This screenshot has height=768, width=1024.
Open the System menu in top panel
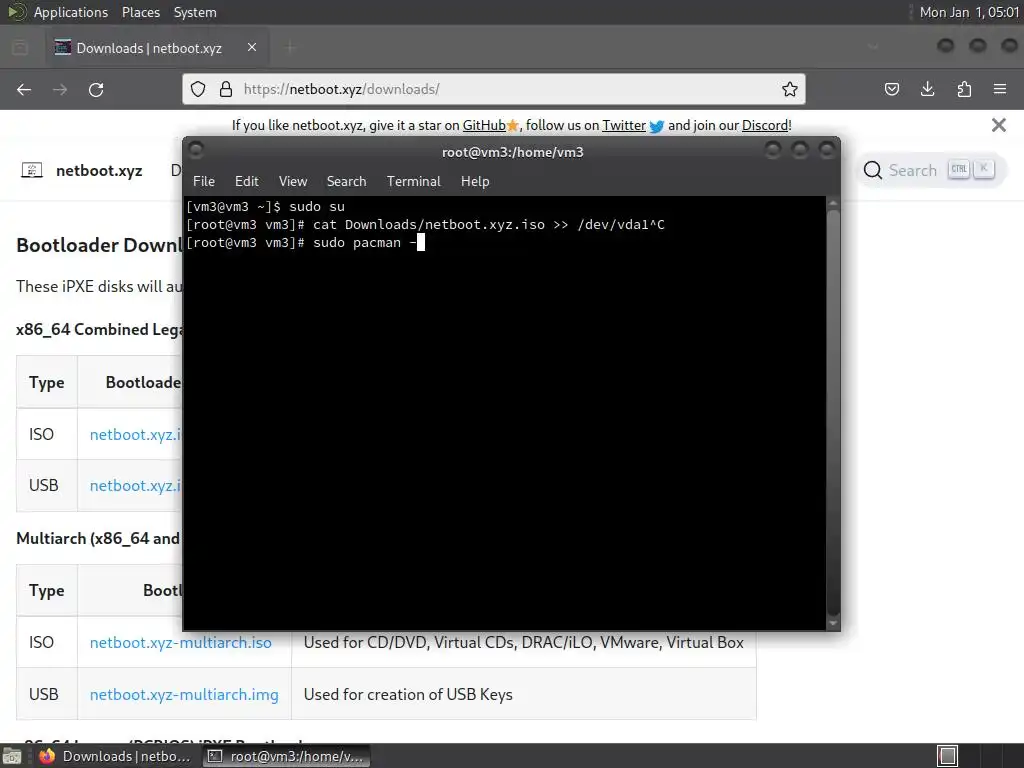(x=195, y=12)
